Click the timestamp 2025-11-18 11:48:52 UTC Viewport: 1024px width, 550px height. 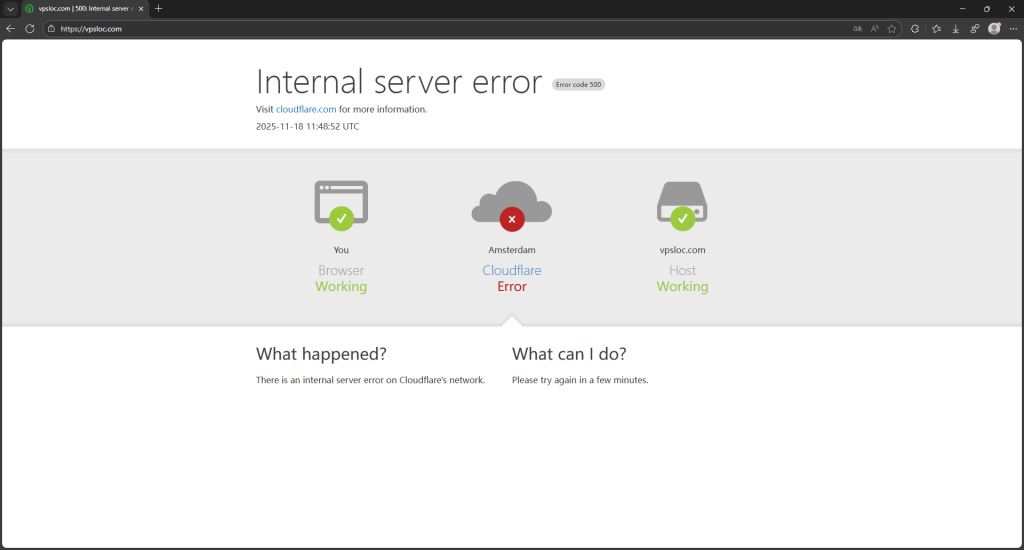pyautogui.click(x=308, y=127)
